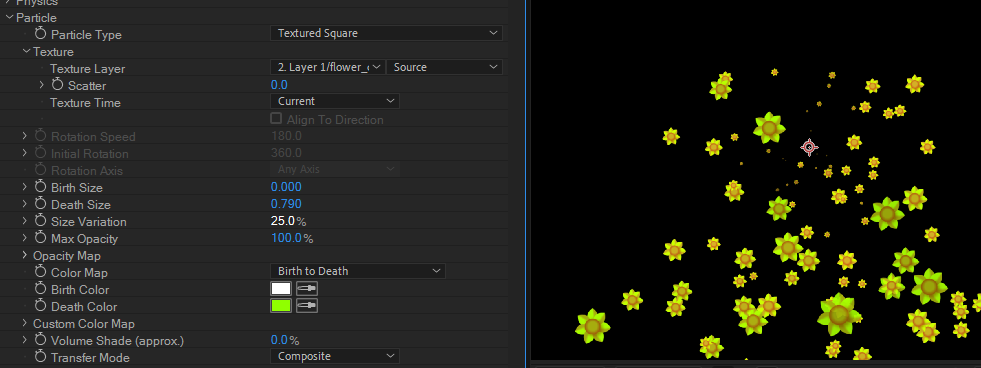Expand the Death Size property
The image size is (981, 368).
pos(25,204)
